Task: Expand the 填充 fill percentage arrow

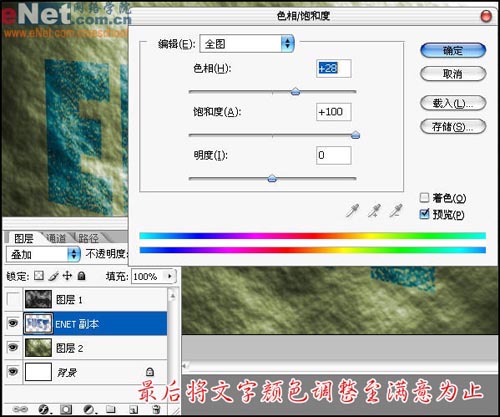Action: coord(170,276)
